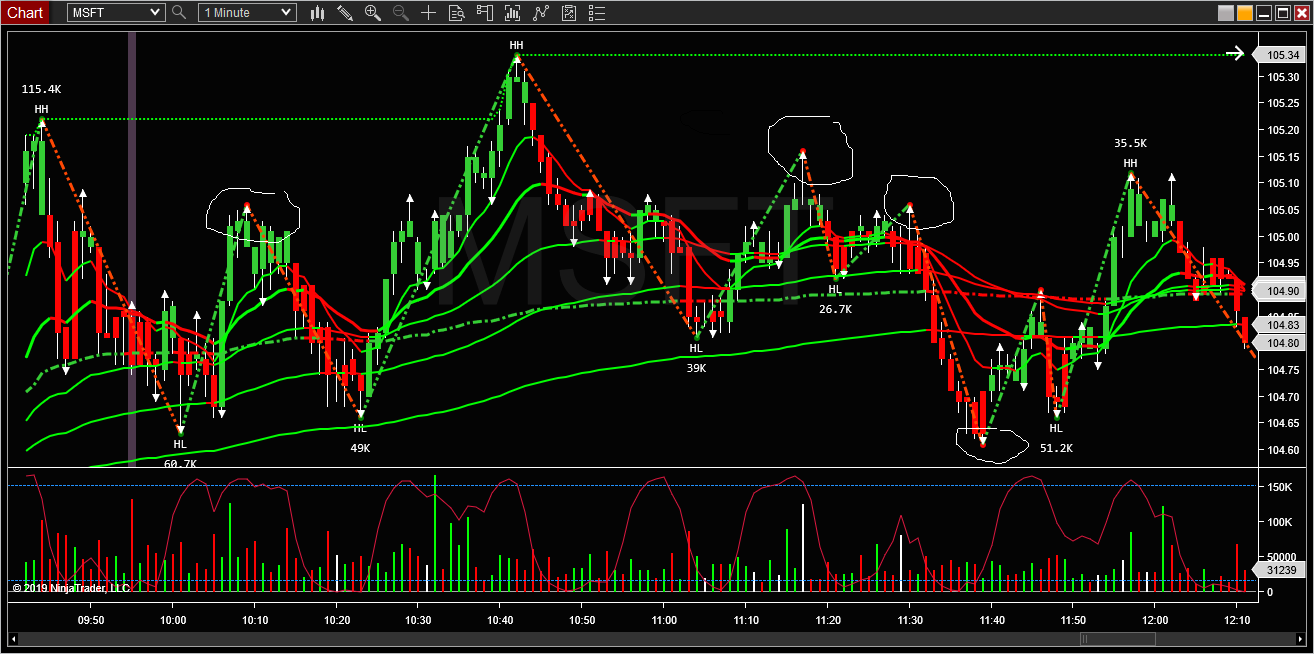
Task: Click the 104.90 price marker
Action: tap(1281, 291)
